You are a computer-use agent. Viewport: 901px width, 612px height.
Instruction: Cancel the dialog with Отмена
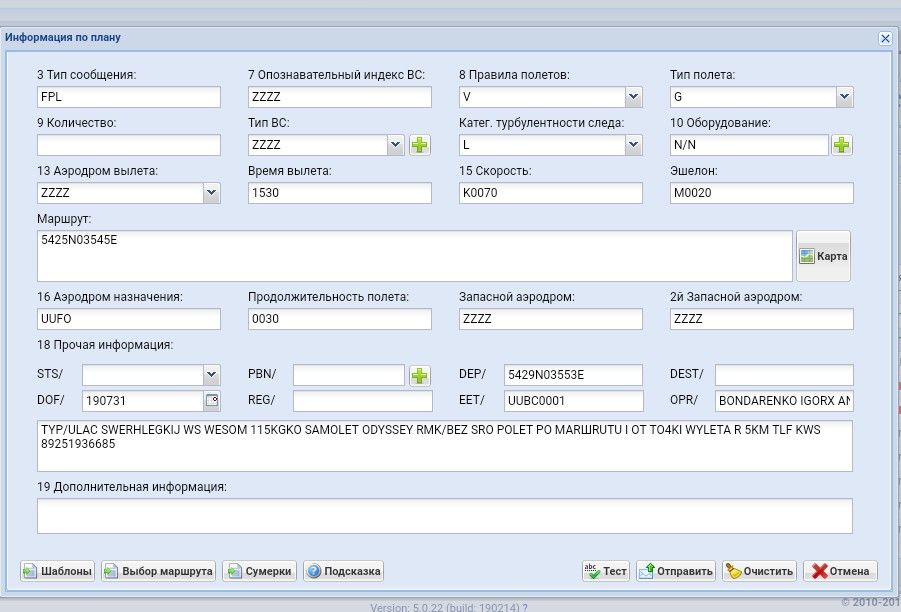[840, 571]
